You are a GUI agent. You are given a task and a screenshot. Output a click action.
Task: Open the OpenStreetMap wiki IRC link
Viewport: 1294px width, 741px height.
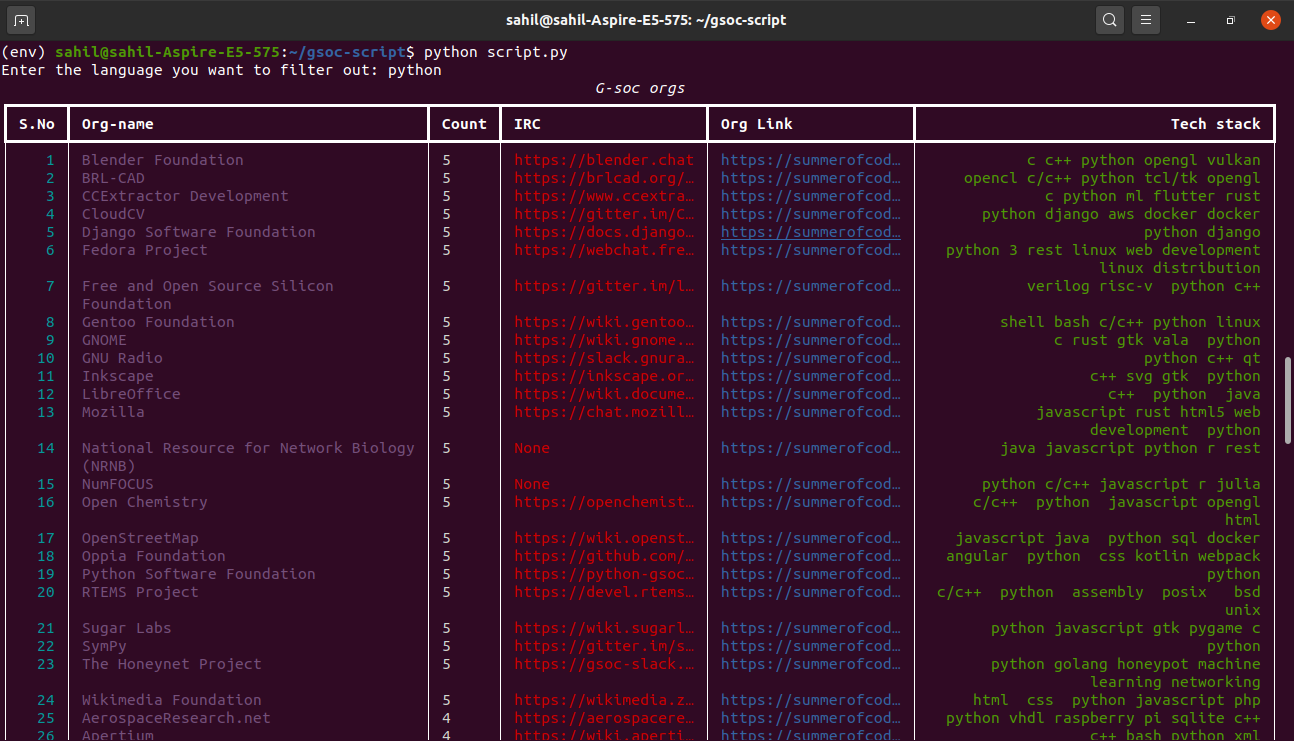[x=604, y=538]
